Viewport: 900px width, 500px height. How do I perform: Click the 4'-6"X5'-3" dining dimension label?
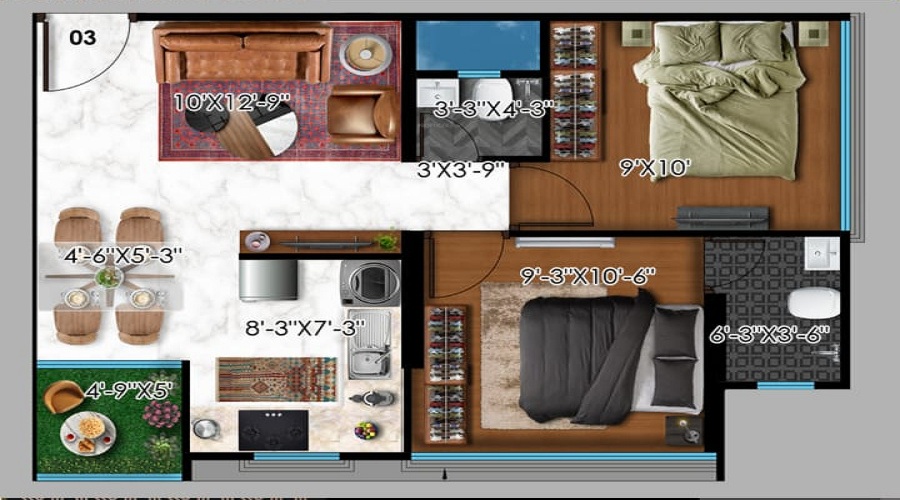(122, 255)
